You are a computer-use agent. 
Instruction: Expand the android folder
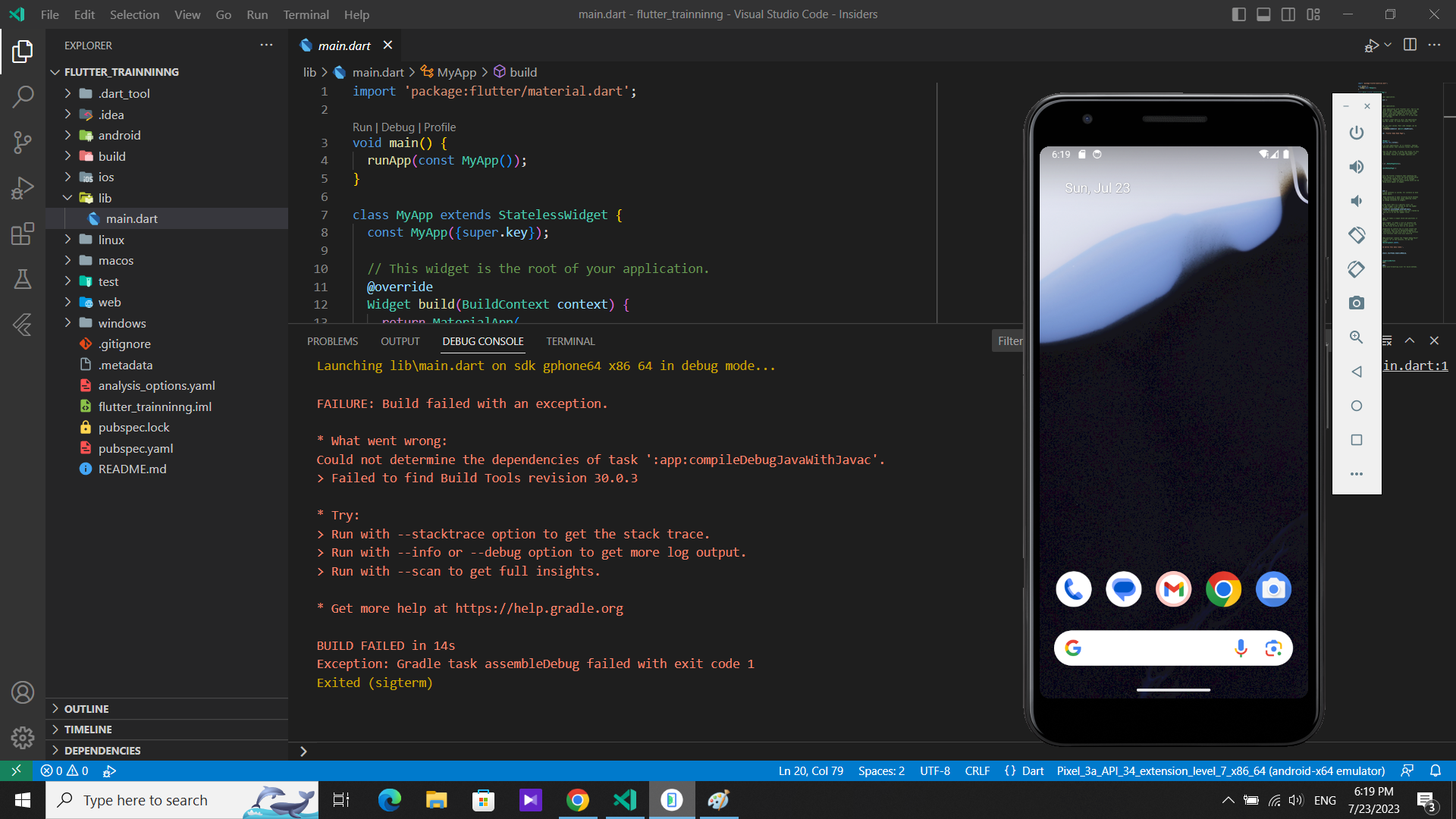(119, 135)
